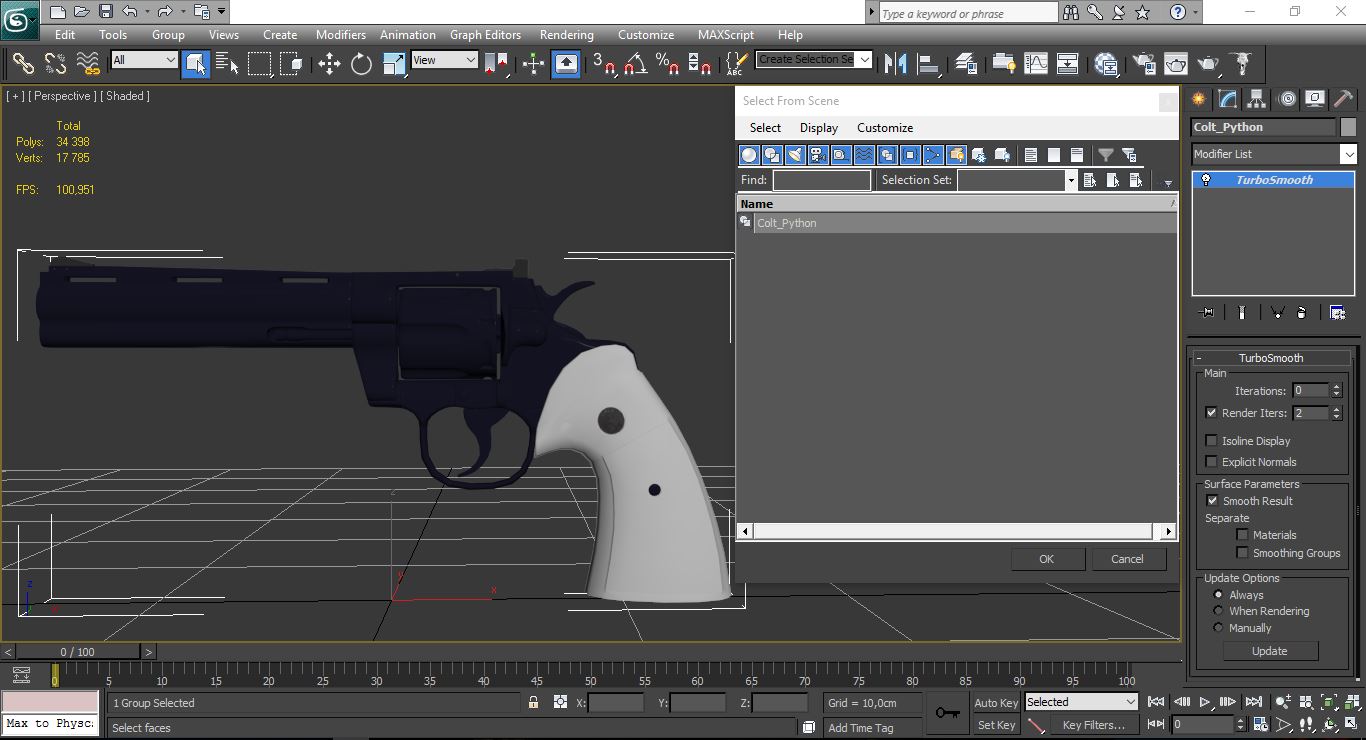
Task: Open Create Selection Set dropdown
Action: (x=865, y=59)
